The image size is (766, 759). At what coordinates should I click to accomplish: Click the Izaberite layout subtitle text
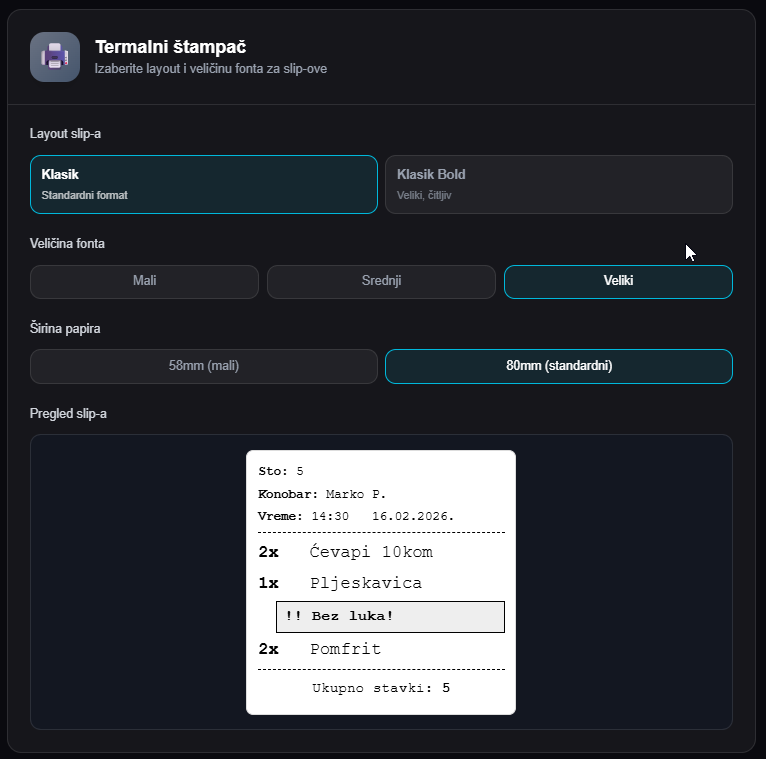211,69
